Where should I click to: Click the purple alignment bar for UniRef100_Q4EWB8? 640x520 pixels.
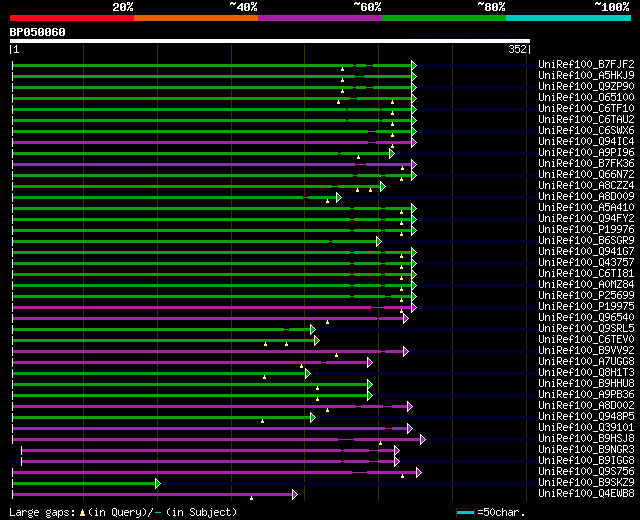[153, 495]
